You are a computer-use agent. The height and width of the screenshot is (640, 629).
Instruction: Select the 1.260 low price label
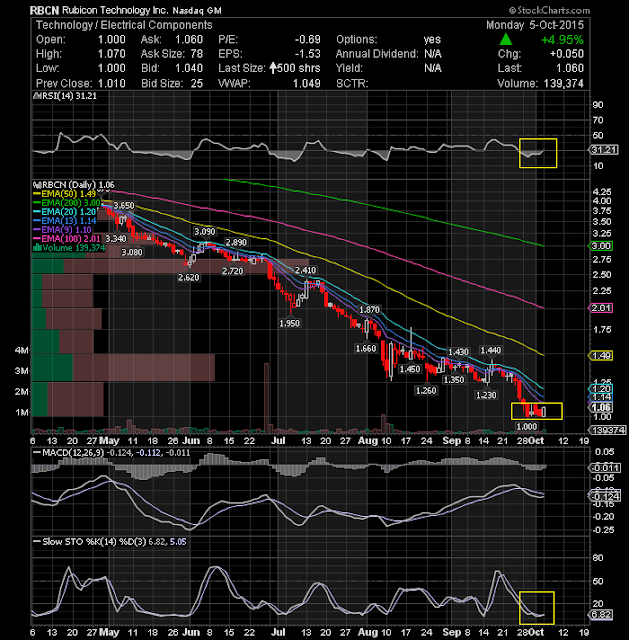[426, 391]
